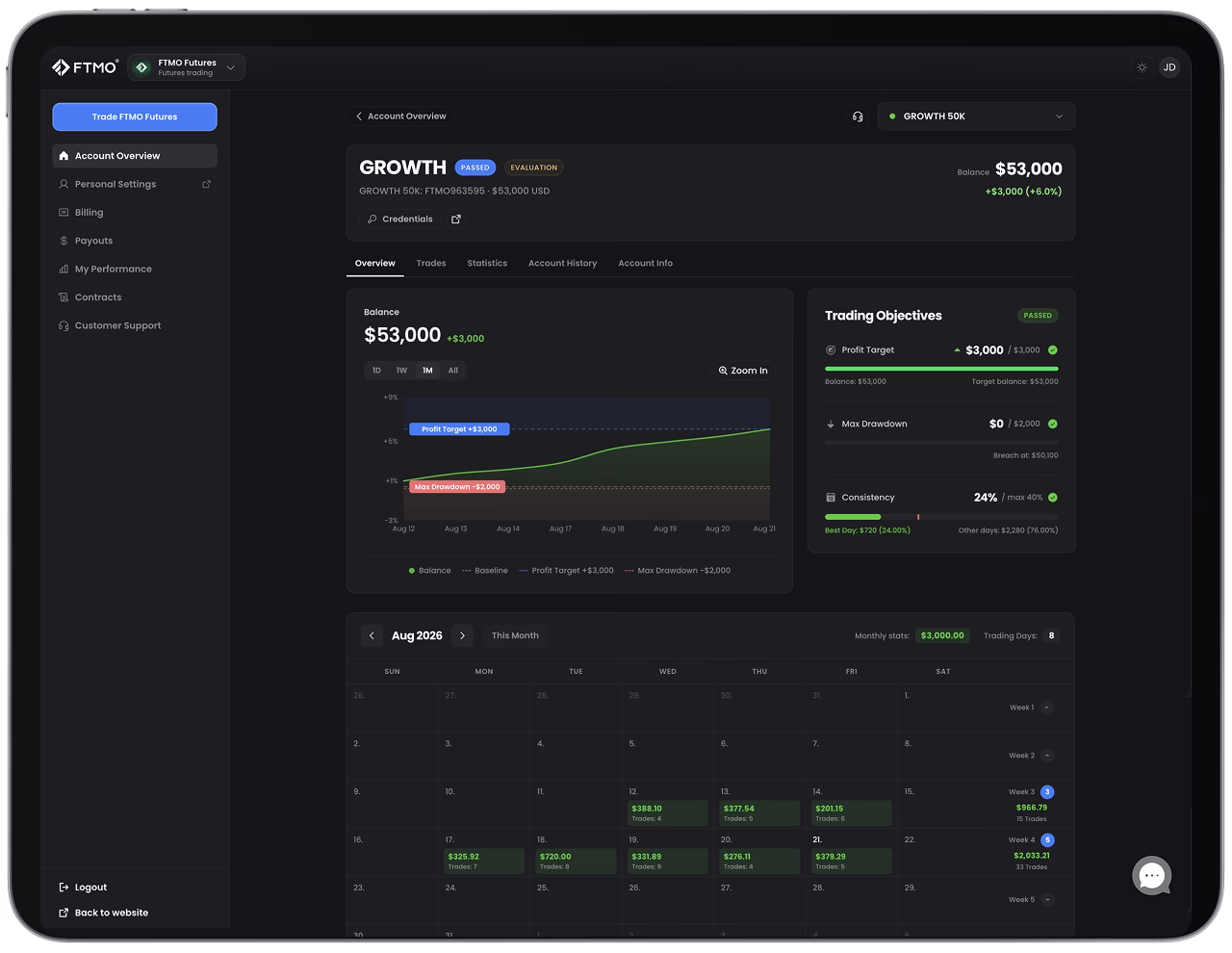Open Aug 21 day with $379.29
Screen dimensions: 1232x953
(852, 862)
